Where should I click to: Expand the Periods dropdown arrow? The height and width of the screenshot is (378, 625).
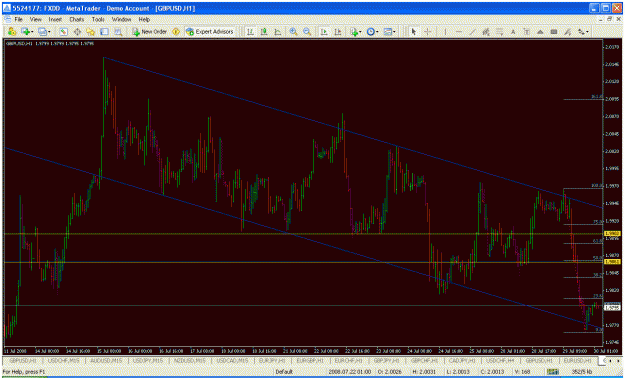click(x=377, y=32)
